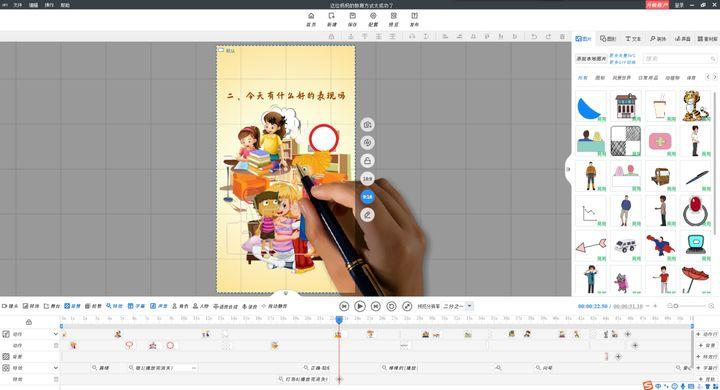The width and height of the screenshot is (720, 390).
Task: Open the ellipsis menu on second effect clip
Action: 194,368
